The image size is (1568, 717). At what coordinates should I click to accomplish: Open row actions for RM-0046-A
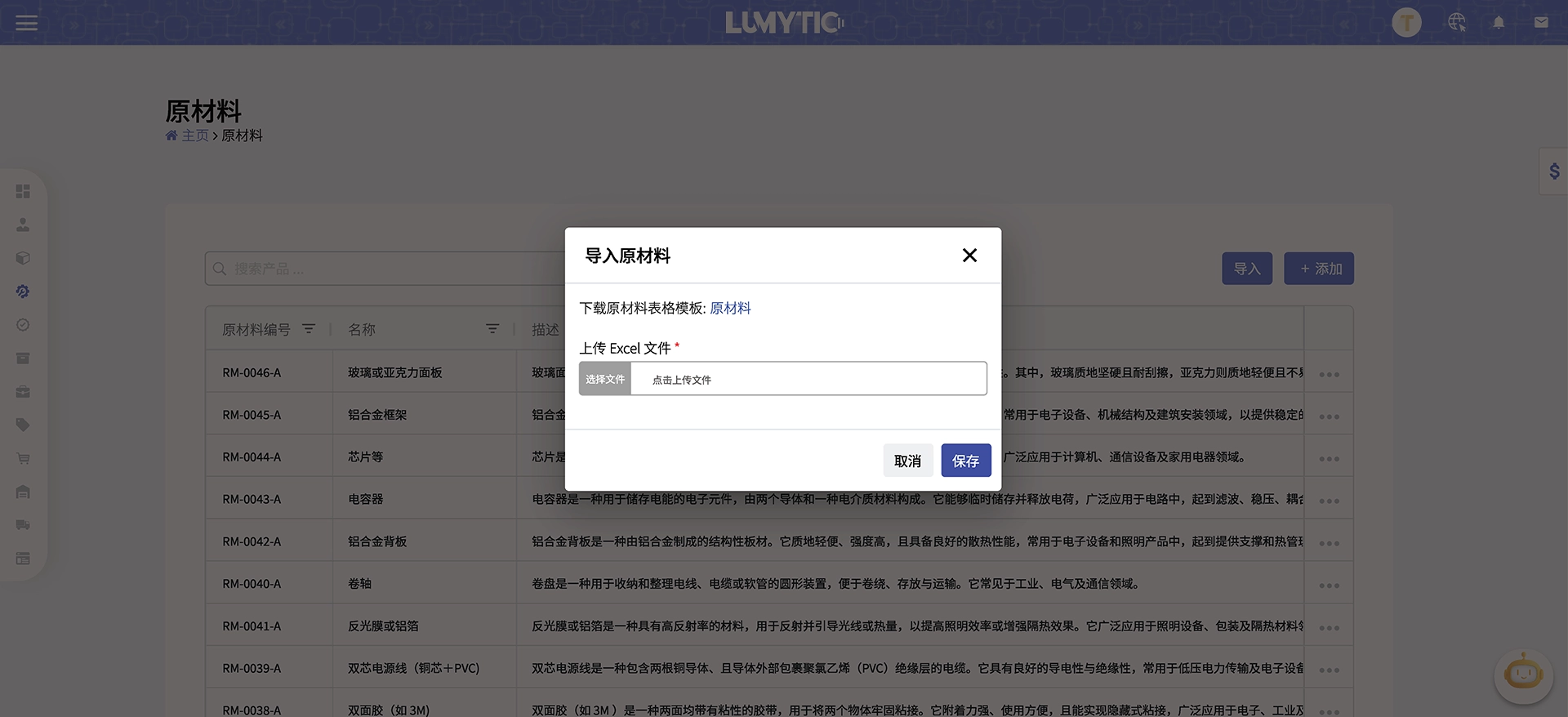pos(1329,374)
